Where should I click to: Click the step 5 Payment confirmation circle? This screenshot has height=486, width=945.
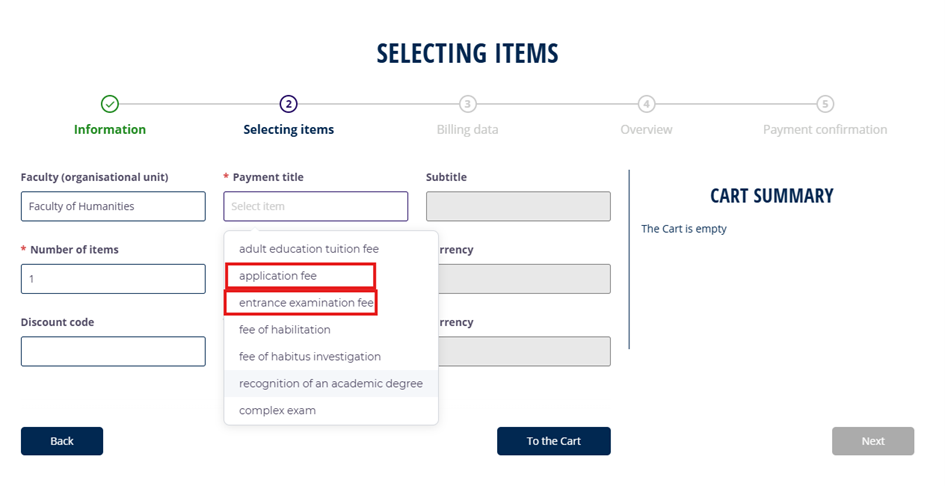(x=825, y=104)
